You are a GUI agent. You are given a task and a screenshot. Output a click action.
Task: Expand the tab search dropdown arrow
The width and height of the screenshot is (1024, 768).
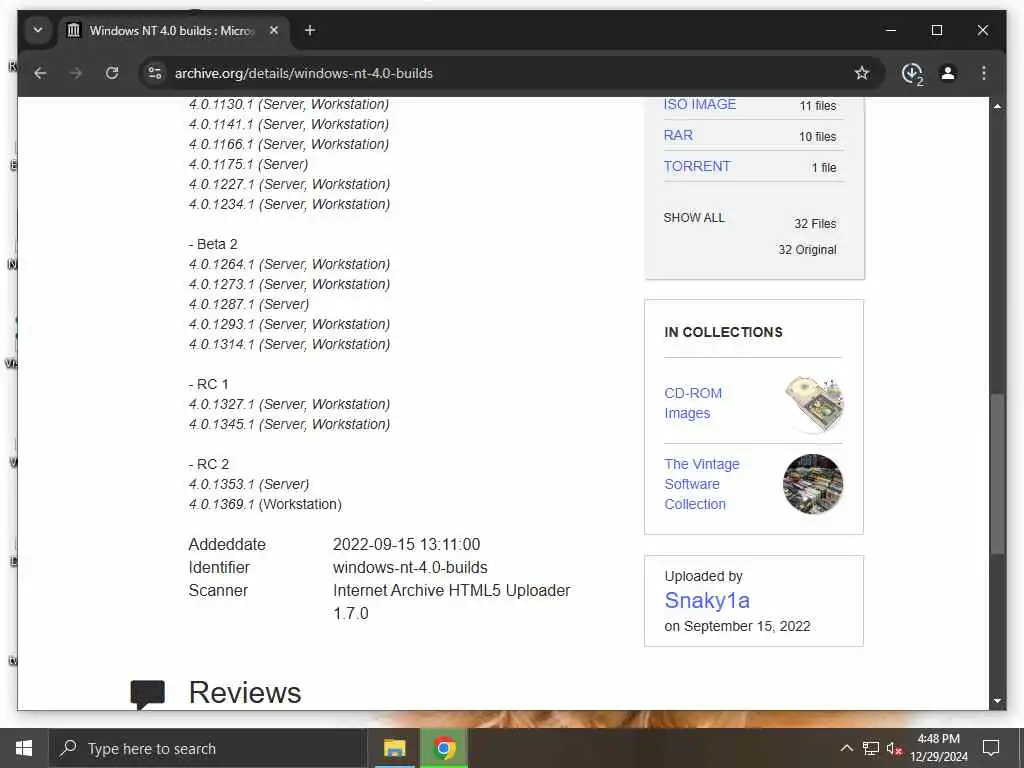tap(38, 30)
